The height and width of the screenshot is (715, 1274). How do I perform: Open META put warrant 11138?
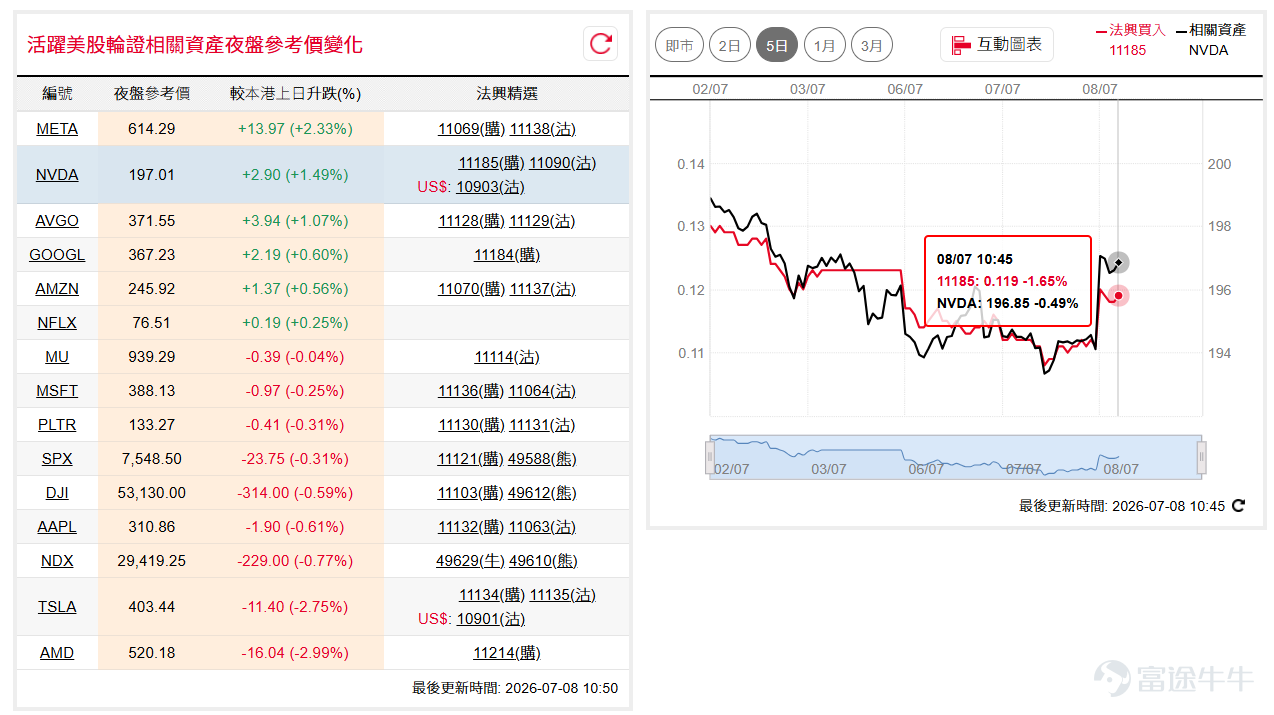tap(543, 129)
